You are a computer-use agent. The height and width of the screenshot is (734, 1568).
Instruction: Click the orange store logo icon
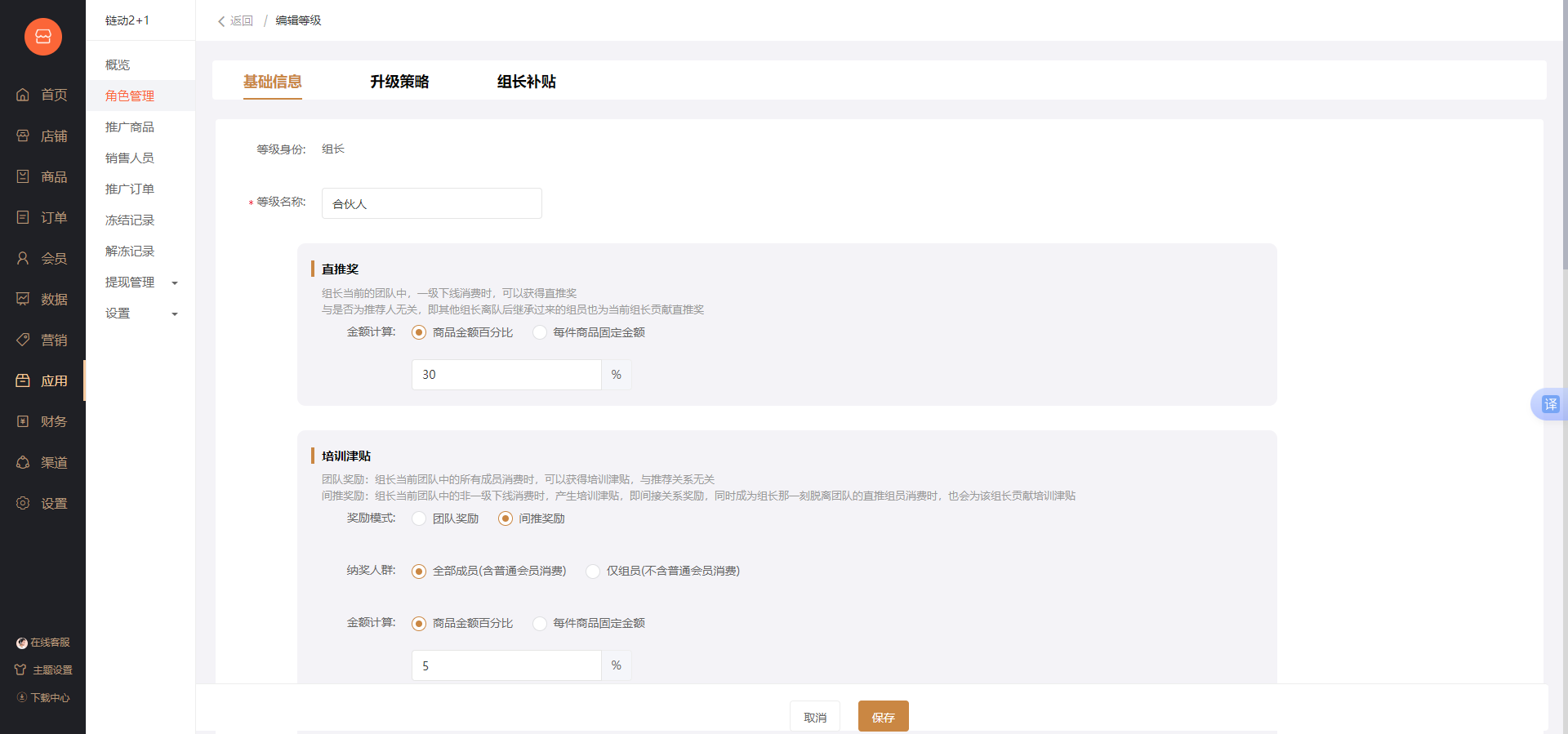[42, 37]
